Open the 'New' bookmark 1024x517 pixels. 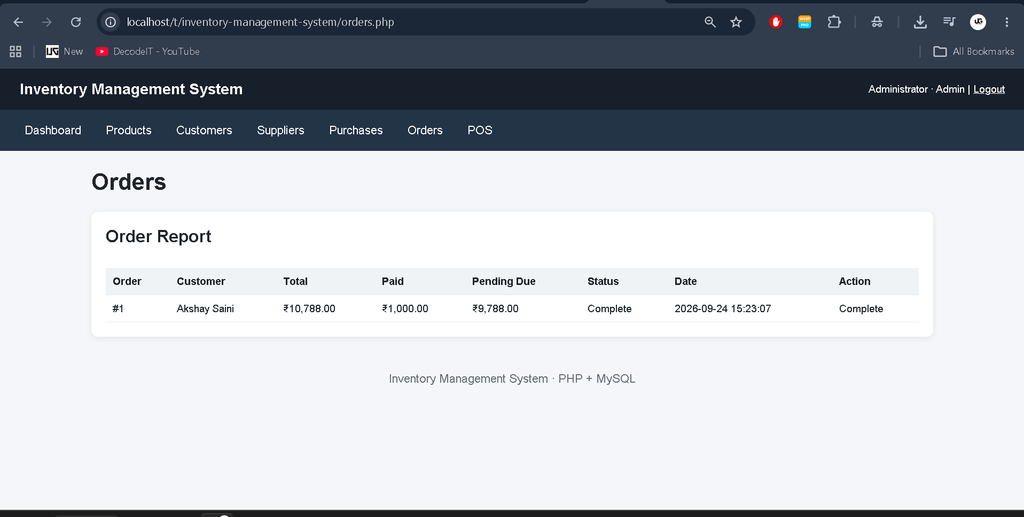(64, 52)
